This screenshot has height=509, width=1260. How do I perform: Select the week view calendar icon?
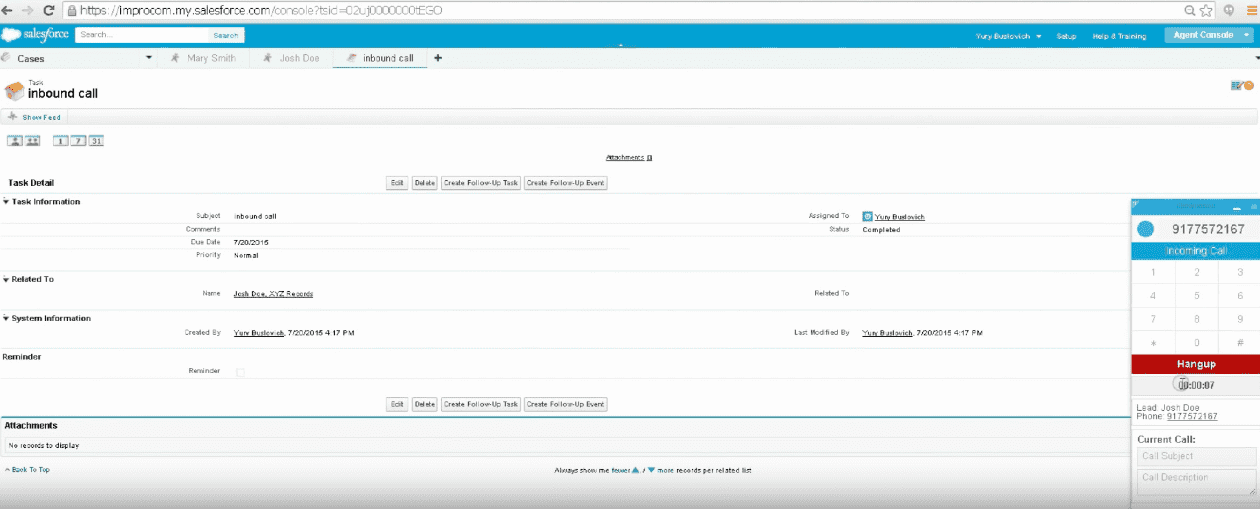tap(78, 141)
